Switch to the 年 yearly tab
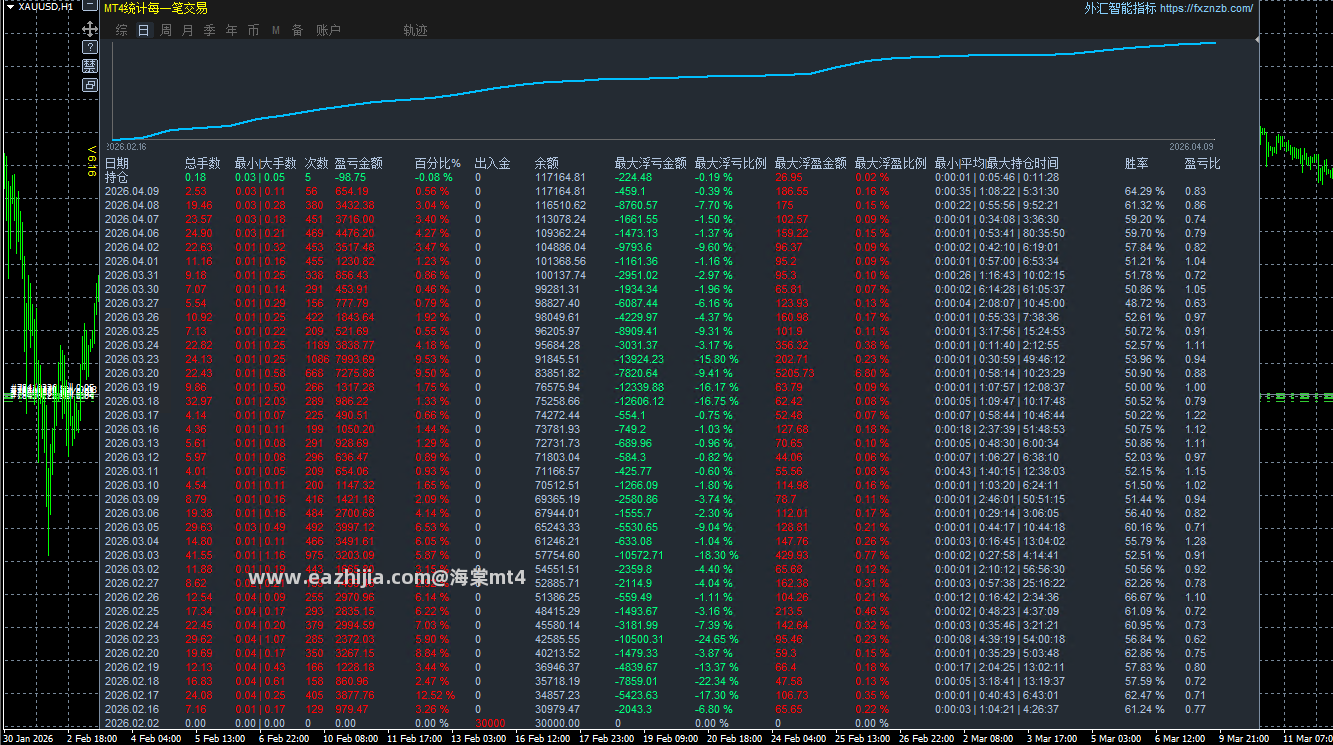This screenshot has height=745, width=1333. click(x=231, y=31)
